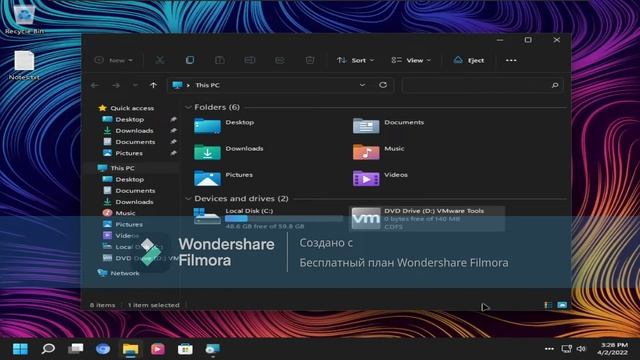Click the Cut scissors icon in toolbar
Image resolution: width=640 pixels, height=360 pixels.
click(x=160, y=60)
